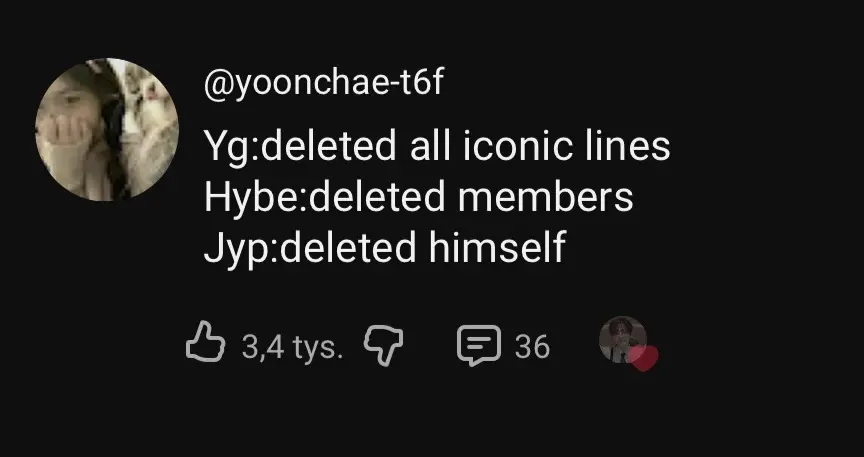Click the creator's small round avatar
This screenshot has width=864, height=457.
click(x=621, y=341)
